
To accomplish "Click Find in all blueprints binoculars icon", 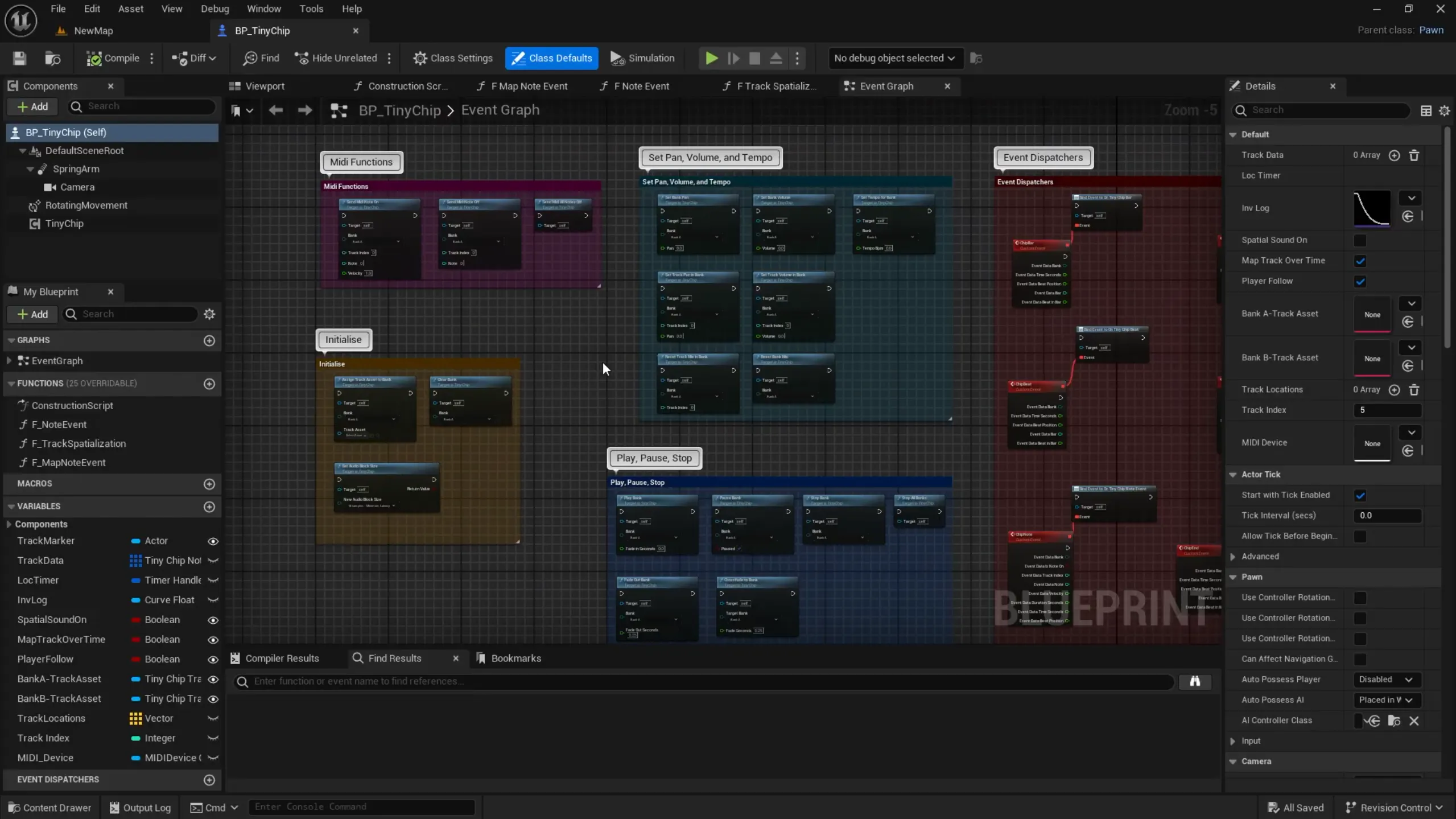I will (1195, 681).
